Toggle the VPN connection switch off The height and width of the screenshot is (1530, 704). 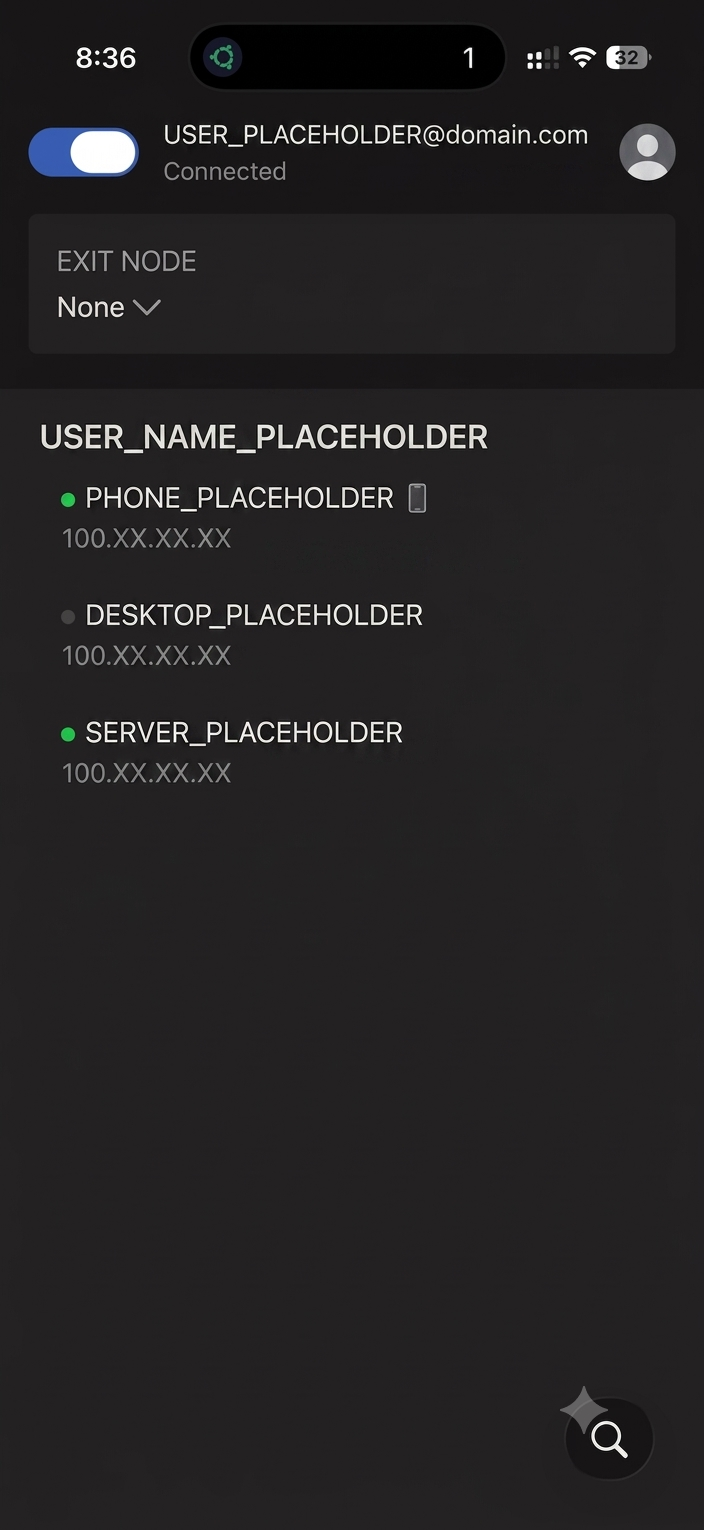point(84,153)
